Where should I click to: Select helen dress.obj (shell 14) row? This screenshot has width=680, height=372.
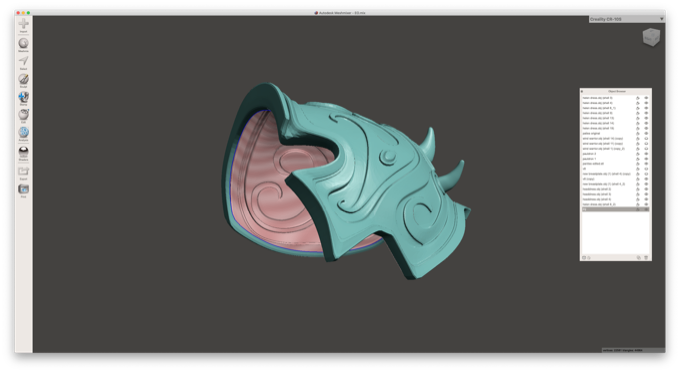(615, 123)
